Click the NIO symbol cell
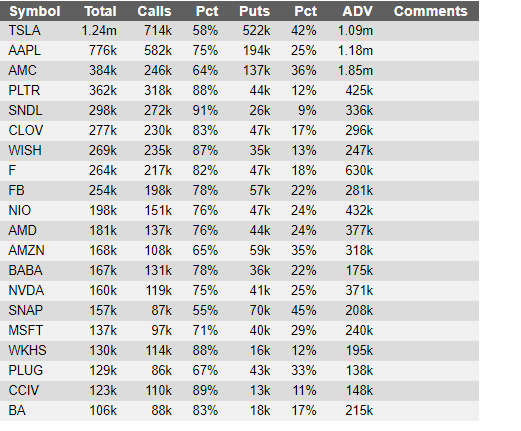 click(x=20, y=211)
